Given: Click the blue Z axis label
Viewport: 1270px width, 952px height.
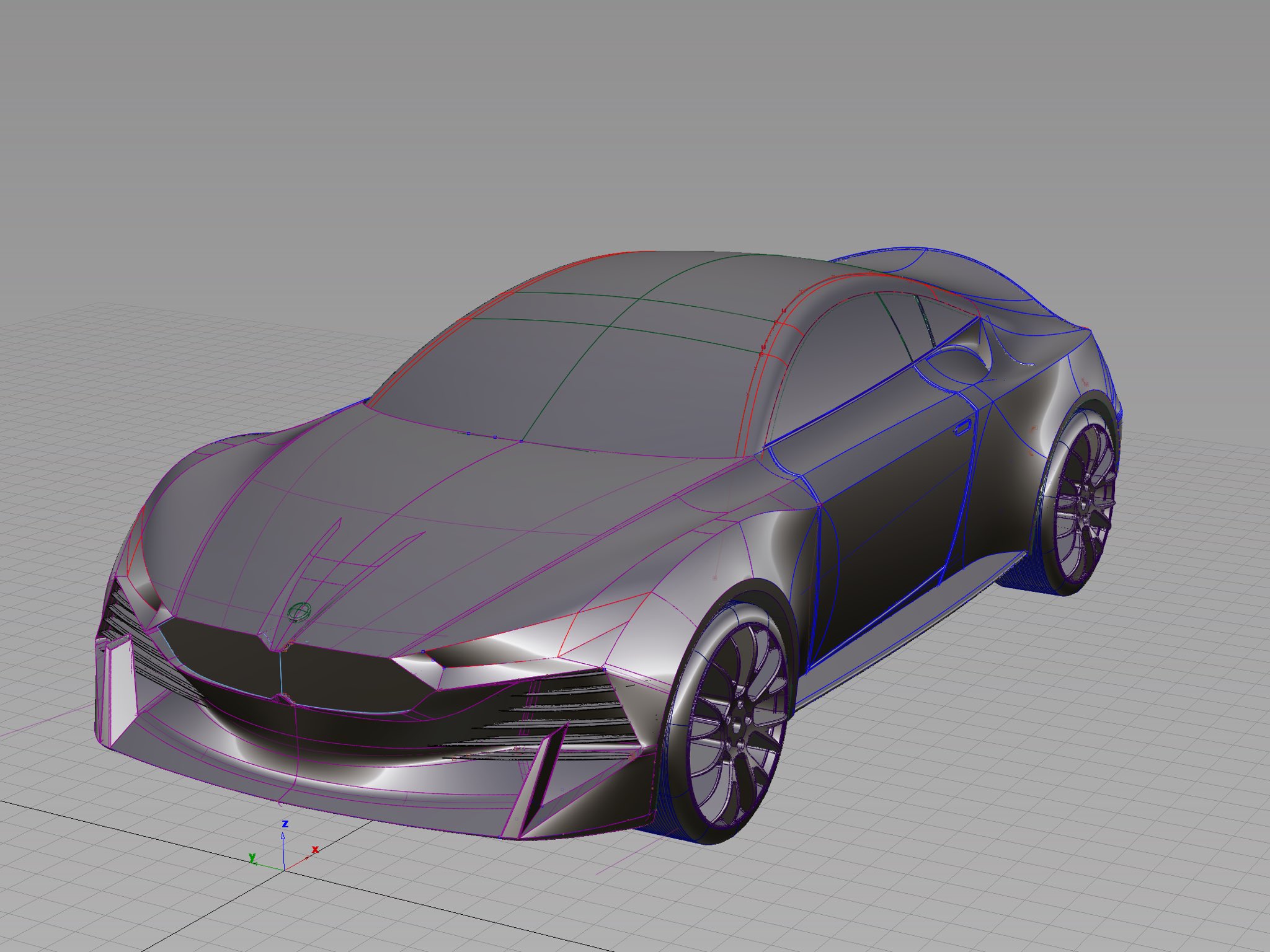Looking at the screenshot, I should 285,824.
